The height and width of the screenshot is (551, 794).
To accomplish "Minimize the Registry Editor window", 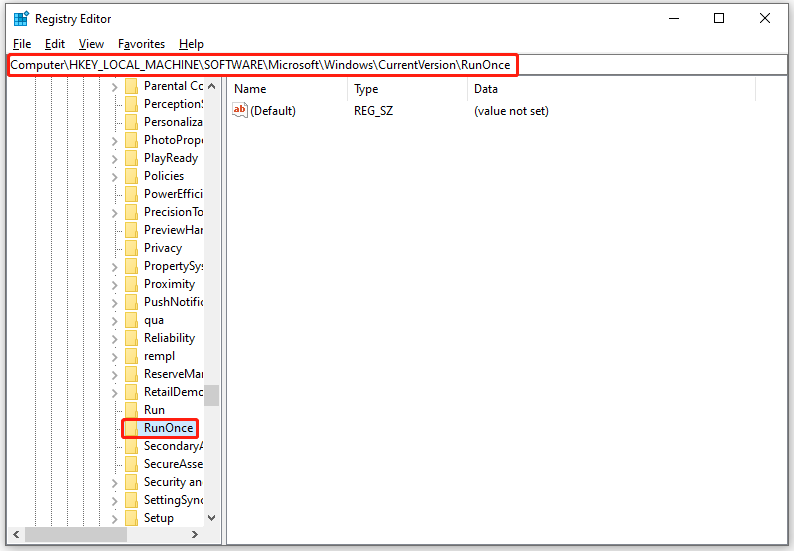I will [674, 19].
